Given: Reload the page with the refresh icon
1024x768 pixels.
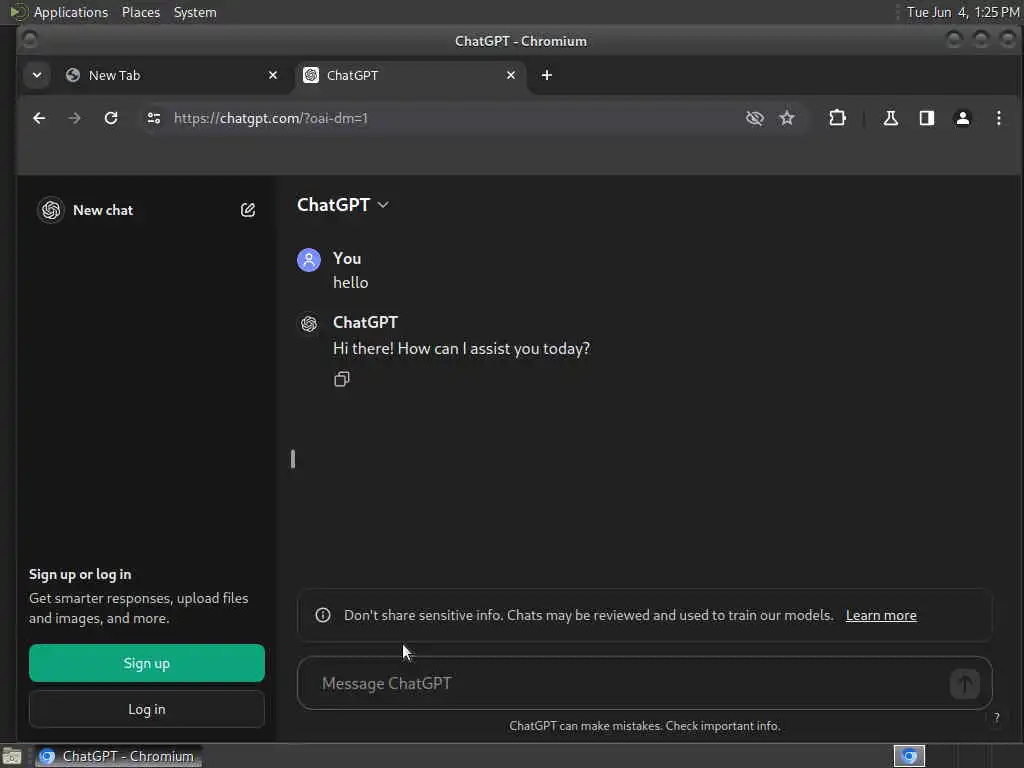Looking at the screenshot, I should (x=111, y=118).
